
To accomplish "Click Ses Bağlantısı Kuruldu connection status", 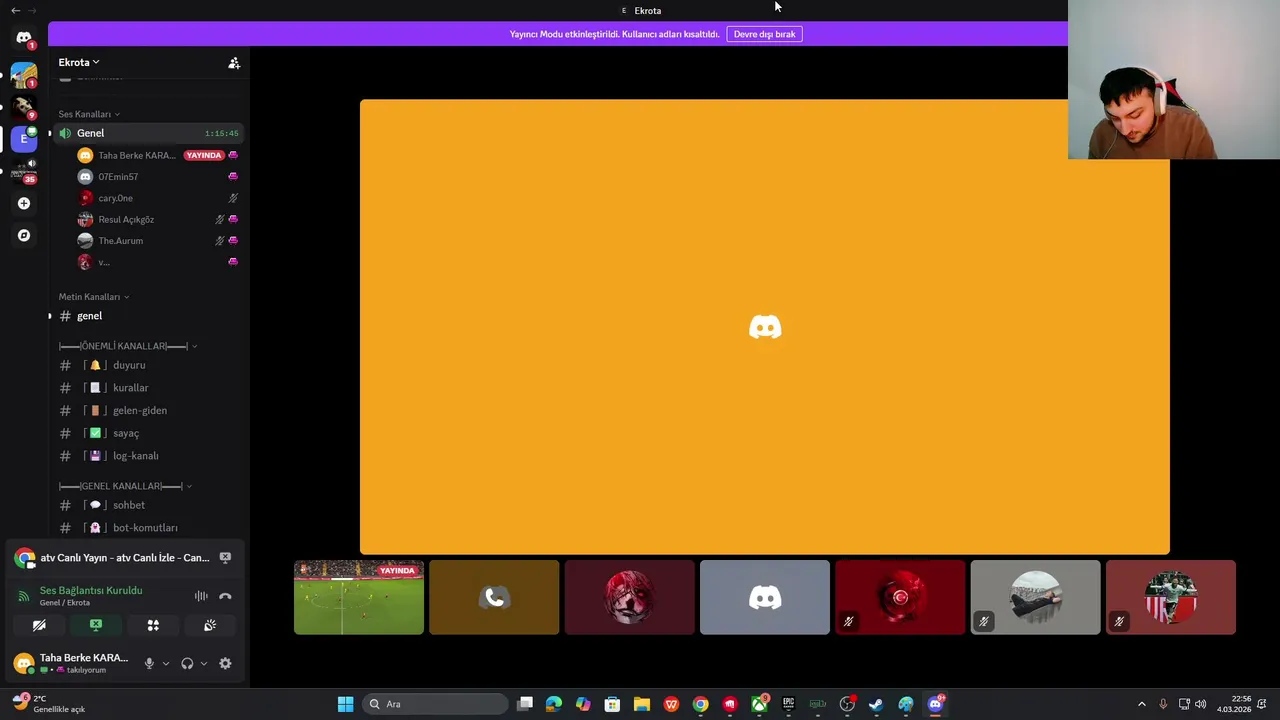I will [91, 590].
